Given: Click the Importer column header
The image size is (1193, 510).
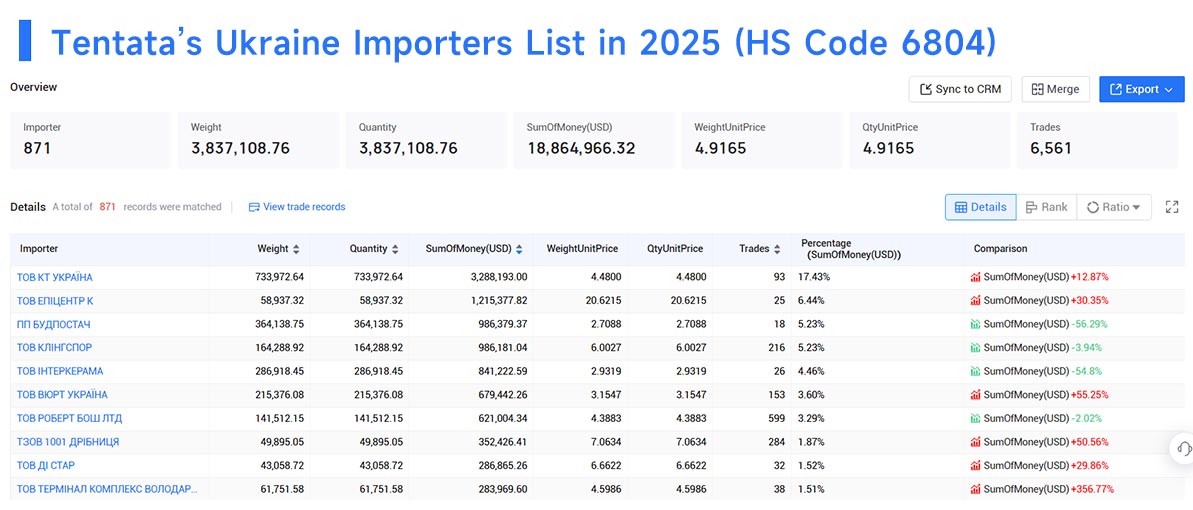Looking at the screenshot, I should [39, 249].
